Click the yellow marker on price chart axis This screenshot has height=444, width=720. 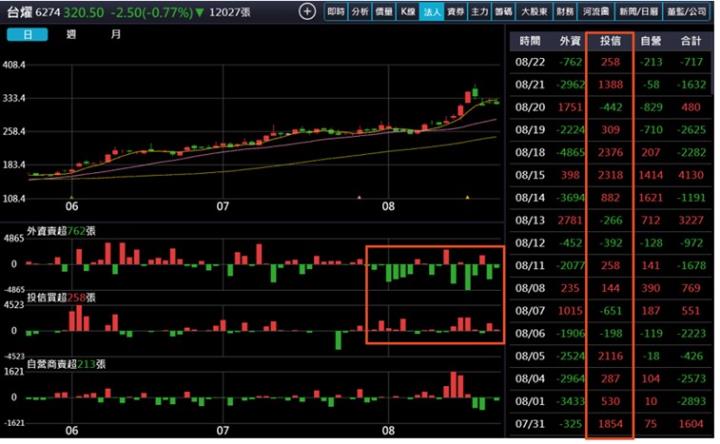tap(467, 197)
